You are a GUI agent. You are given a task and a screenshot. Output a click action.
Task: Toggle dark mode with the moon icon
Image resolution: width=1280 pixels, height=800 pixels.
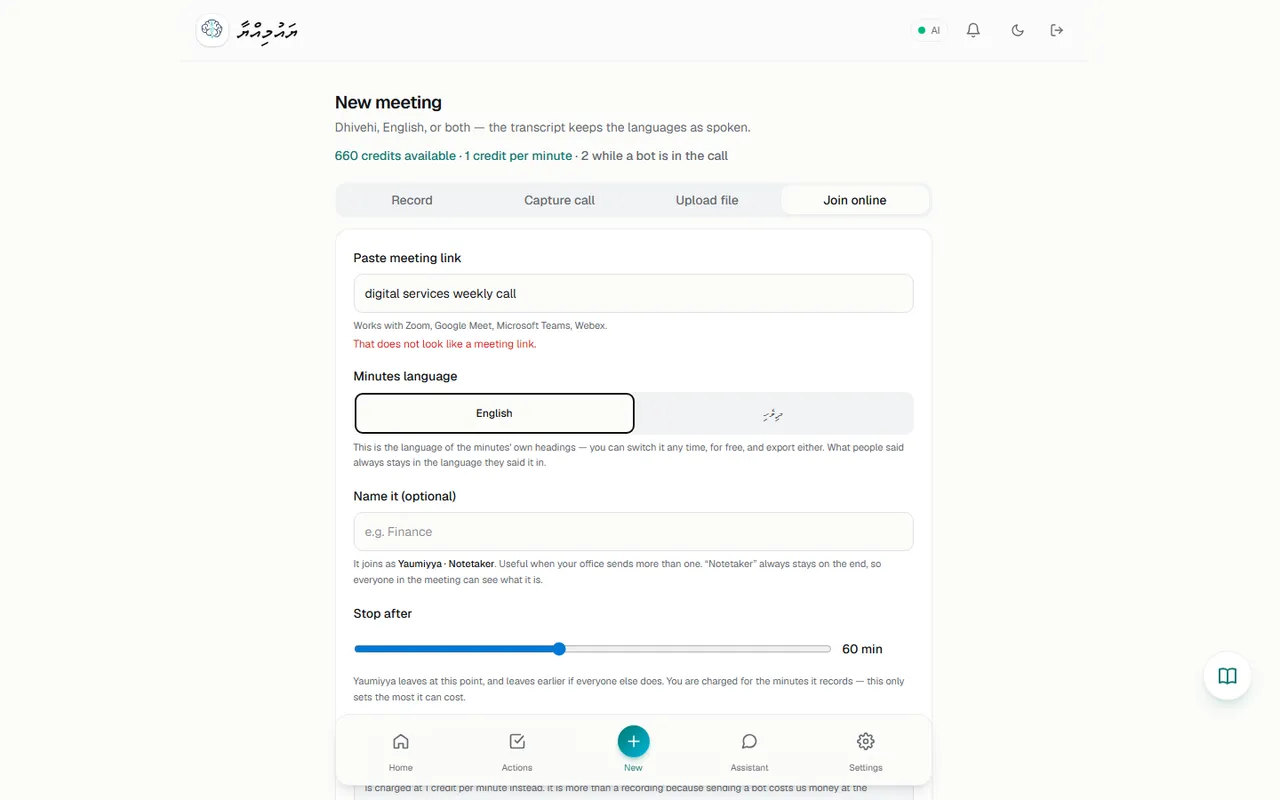[x=1017, y=30]
